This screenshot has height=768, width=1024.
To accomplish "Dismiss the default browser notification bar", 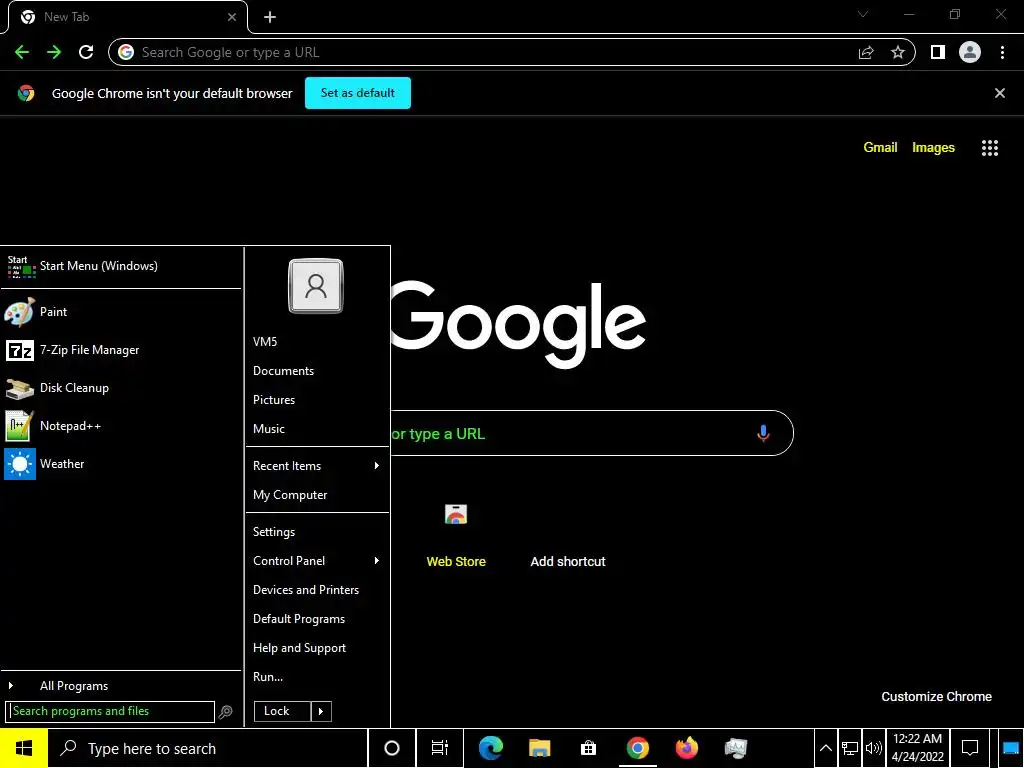I will click(1000, 93).
